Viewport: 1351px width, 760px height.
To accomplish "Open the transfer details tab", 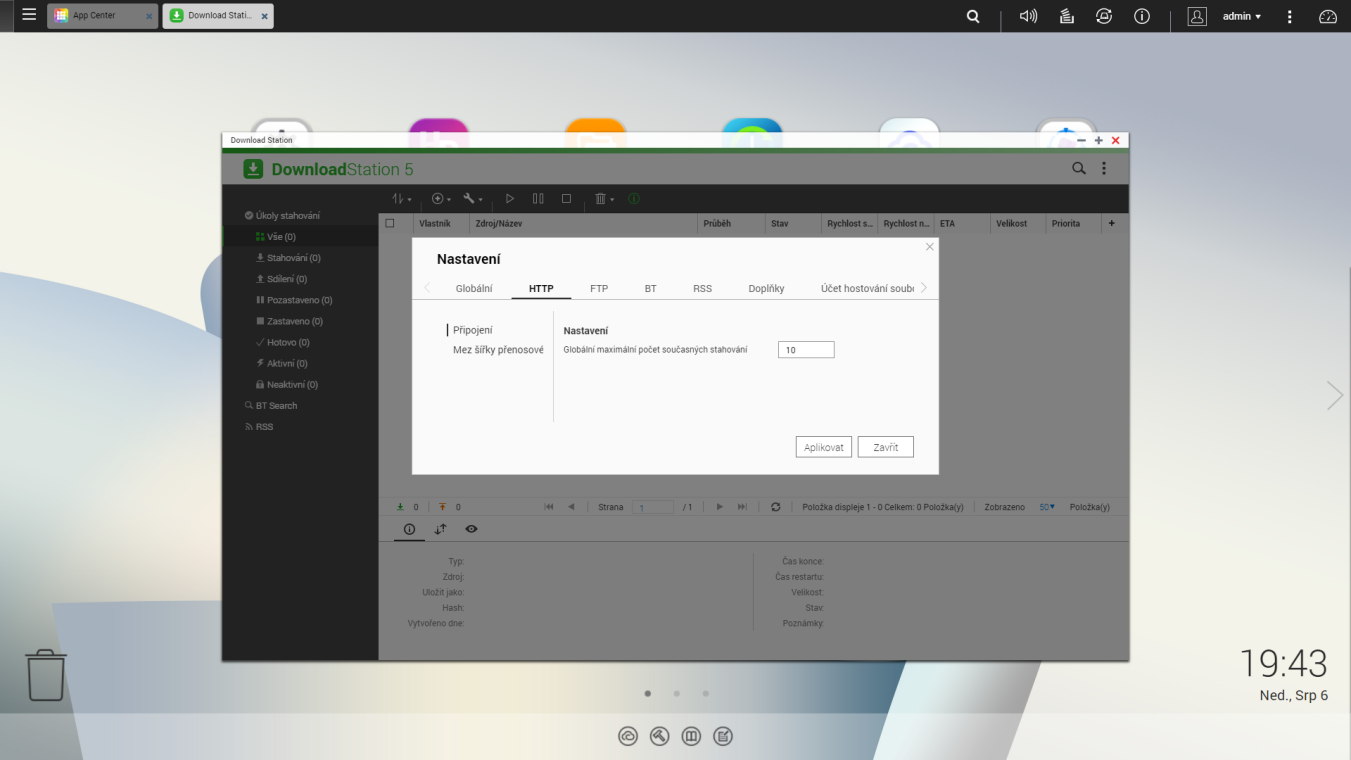I will [x=440, y=529].
